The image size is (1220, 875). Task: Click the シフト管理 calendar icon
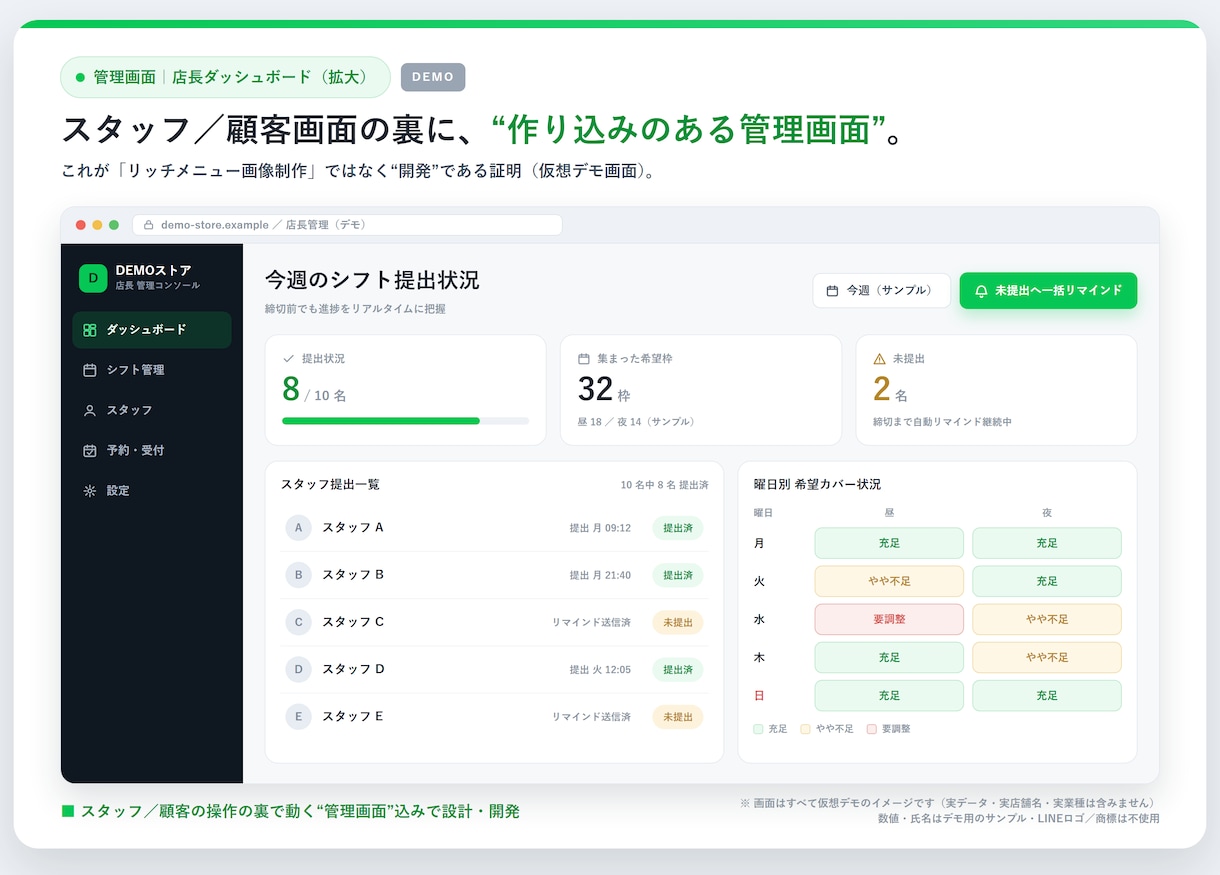tap(90, 370)
